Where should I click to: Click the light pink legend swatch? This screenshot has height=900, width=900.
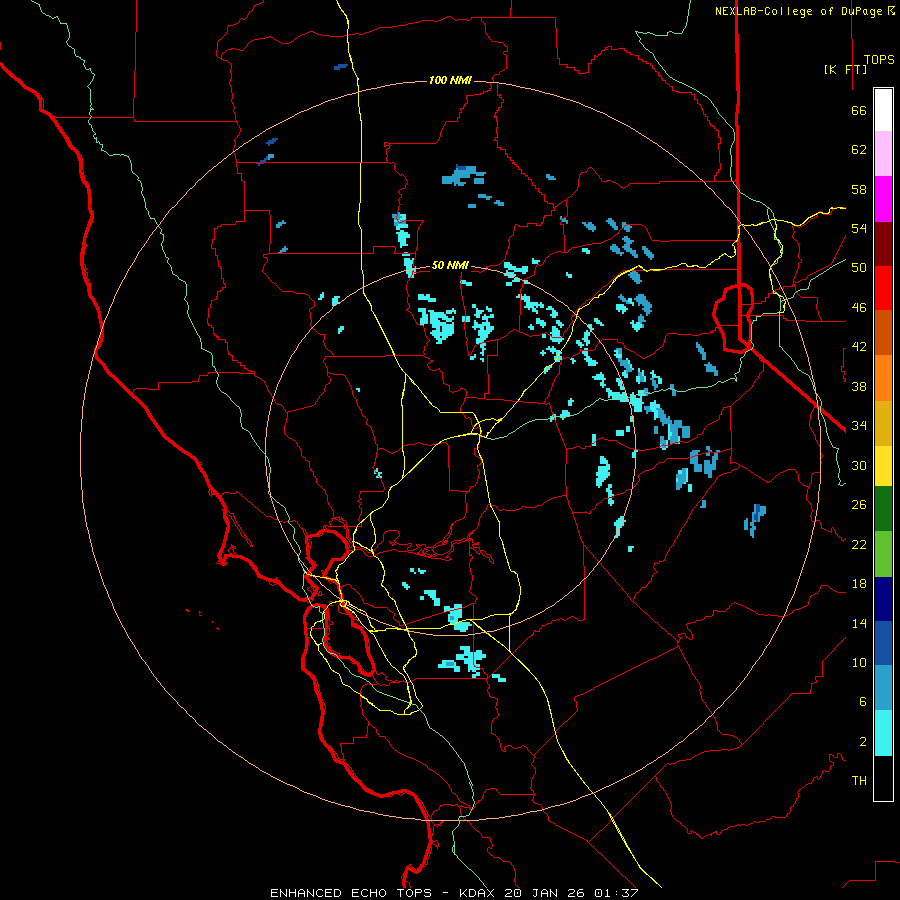pyautogui.click(x=883, y=153)
